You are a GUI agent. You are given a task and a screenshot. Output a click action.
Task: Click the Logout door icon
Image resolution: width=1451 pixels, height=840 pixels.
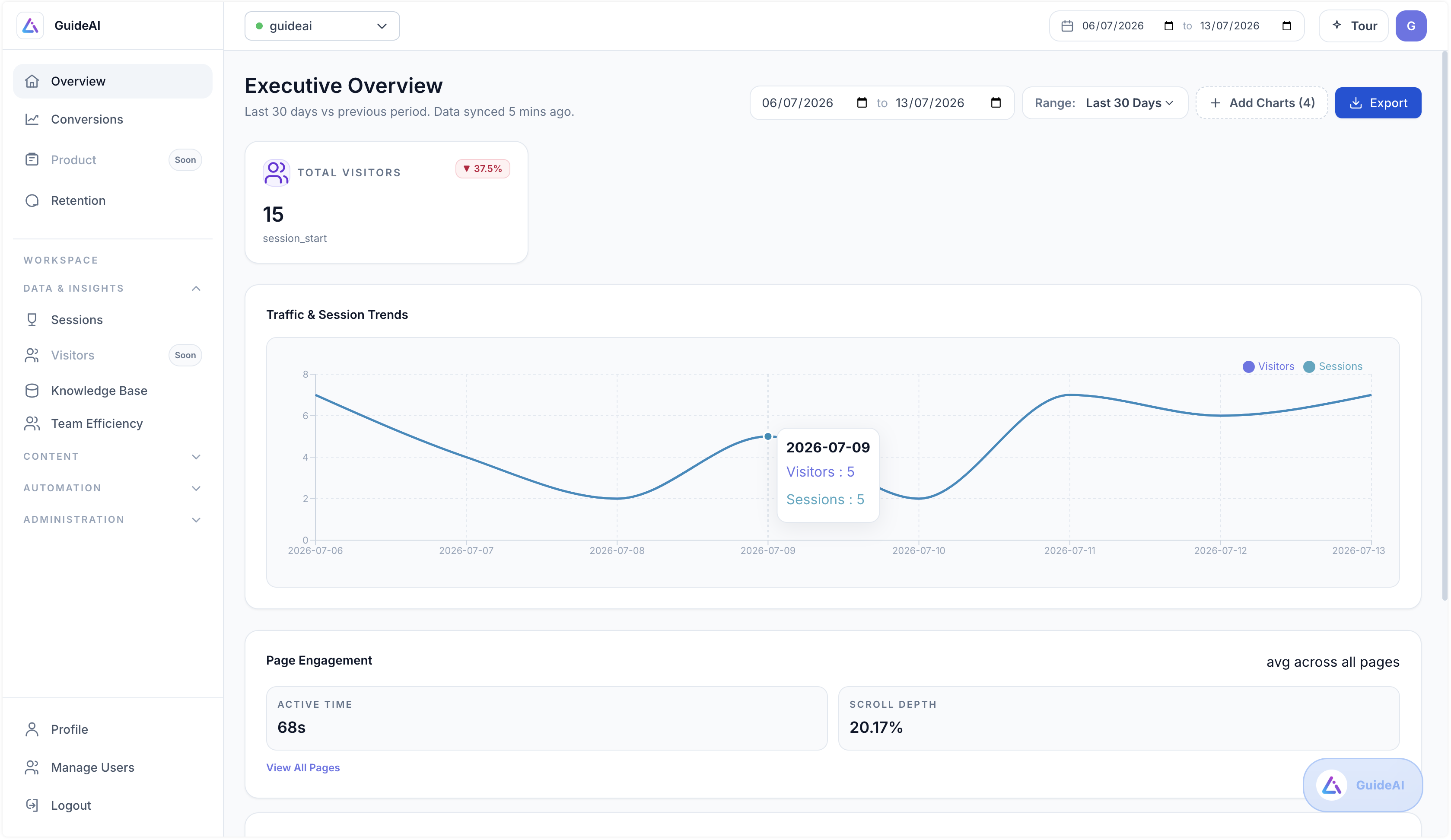[32, 805]
